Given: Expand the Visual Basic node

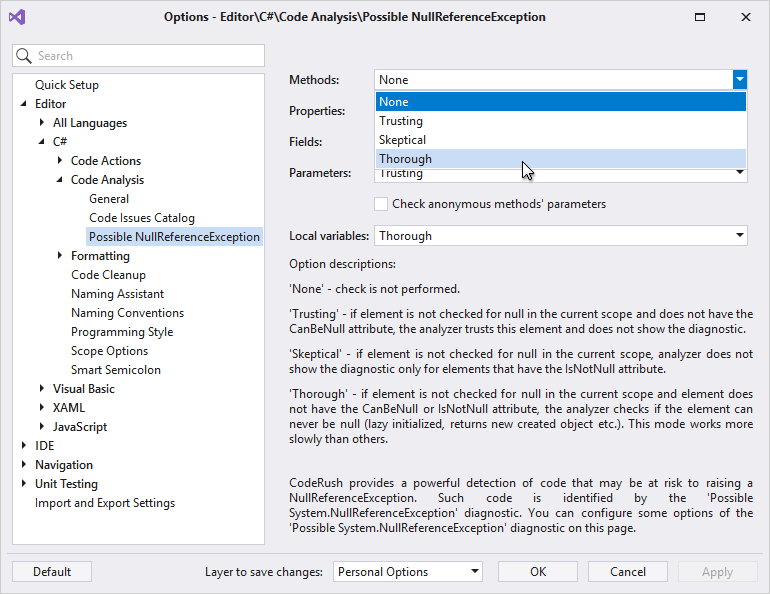Looking at the screenshot, I should point(42,389).
